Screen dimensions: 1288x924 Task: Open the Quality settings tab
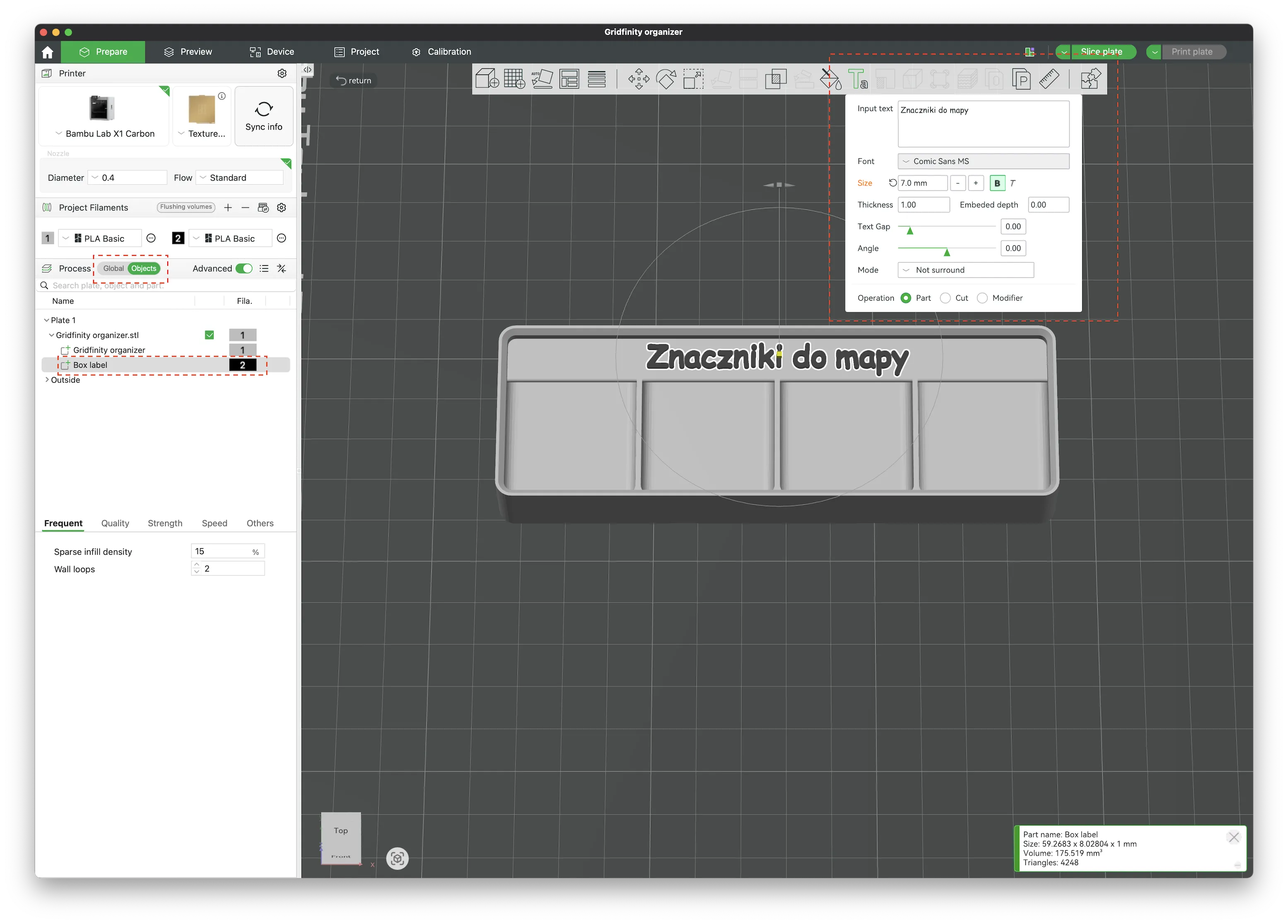tap(115, 524)
